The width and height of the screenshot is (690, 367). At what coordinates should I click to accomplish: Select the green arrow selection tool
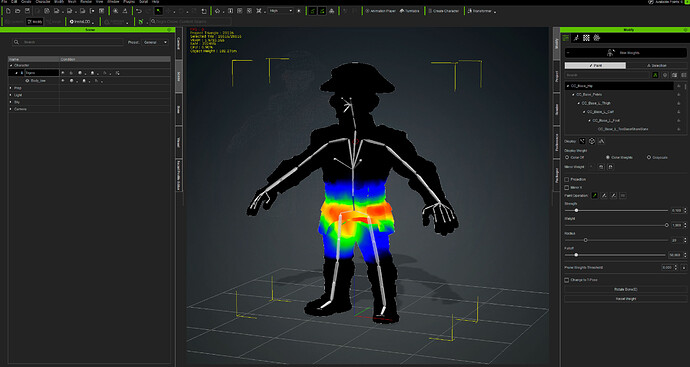(158, 11)
